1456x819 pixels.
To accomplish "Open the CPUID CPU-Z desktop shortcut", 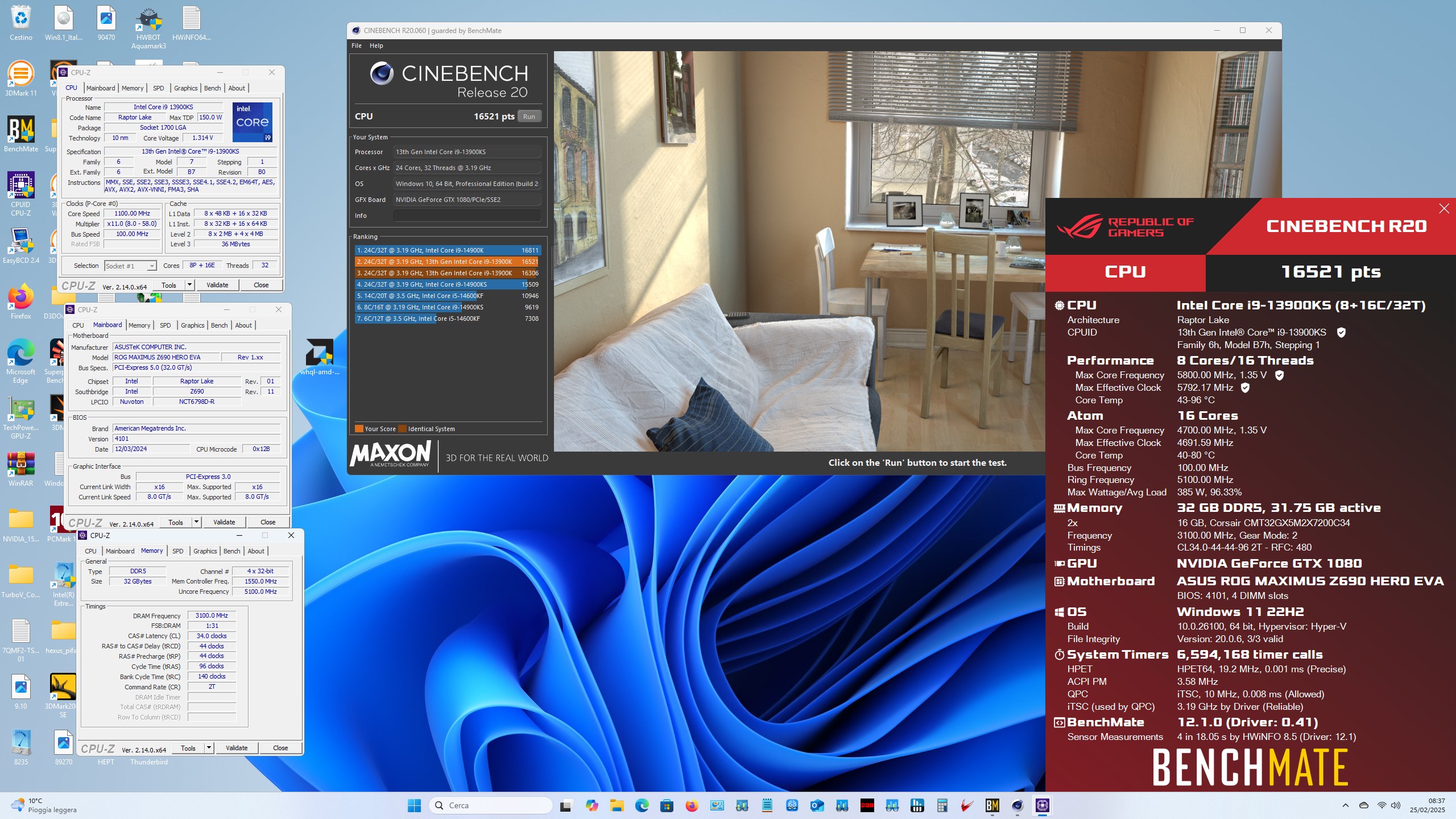I will click(x=21, y=193).
